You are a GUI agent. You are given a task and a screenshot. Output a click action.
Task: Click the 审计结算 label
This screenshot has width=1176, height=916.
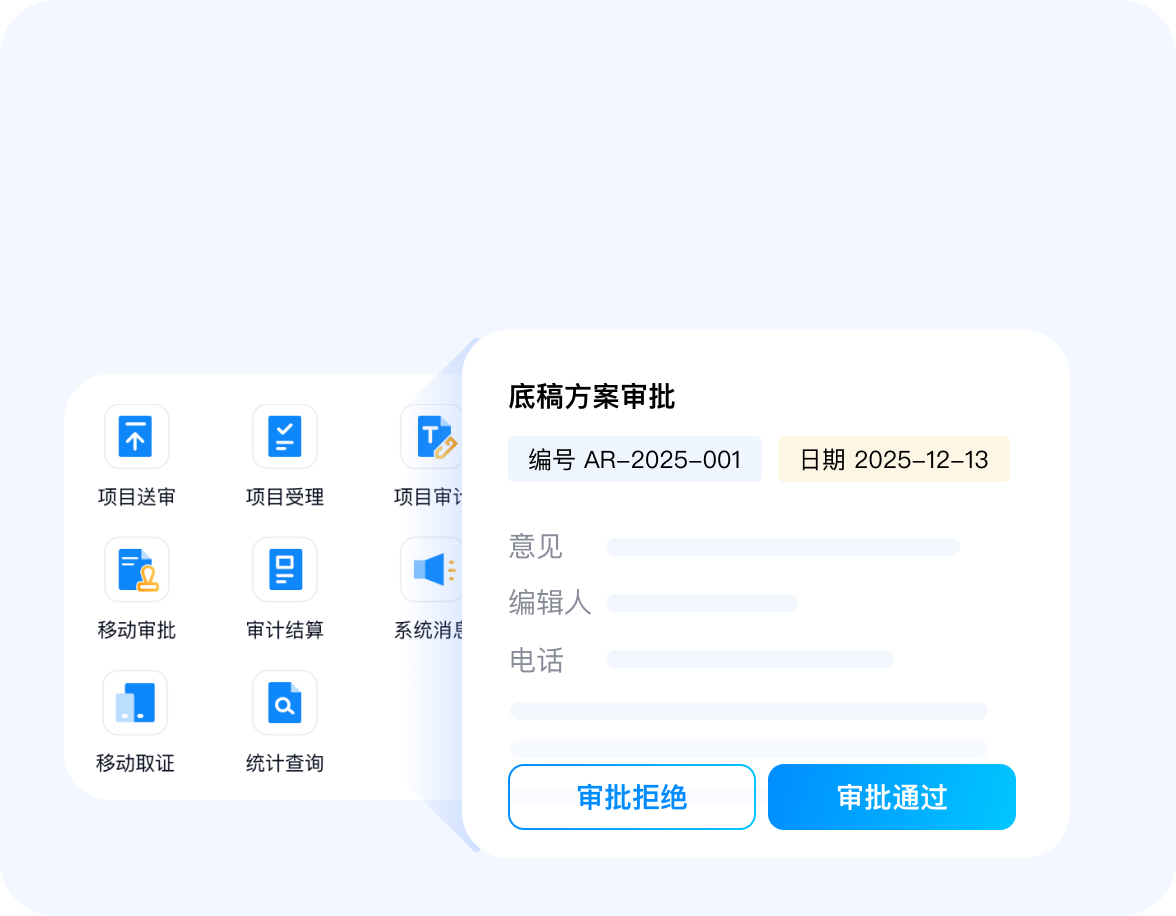[x=284, y=630]
